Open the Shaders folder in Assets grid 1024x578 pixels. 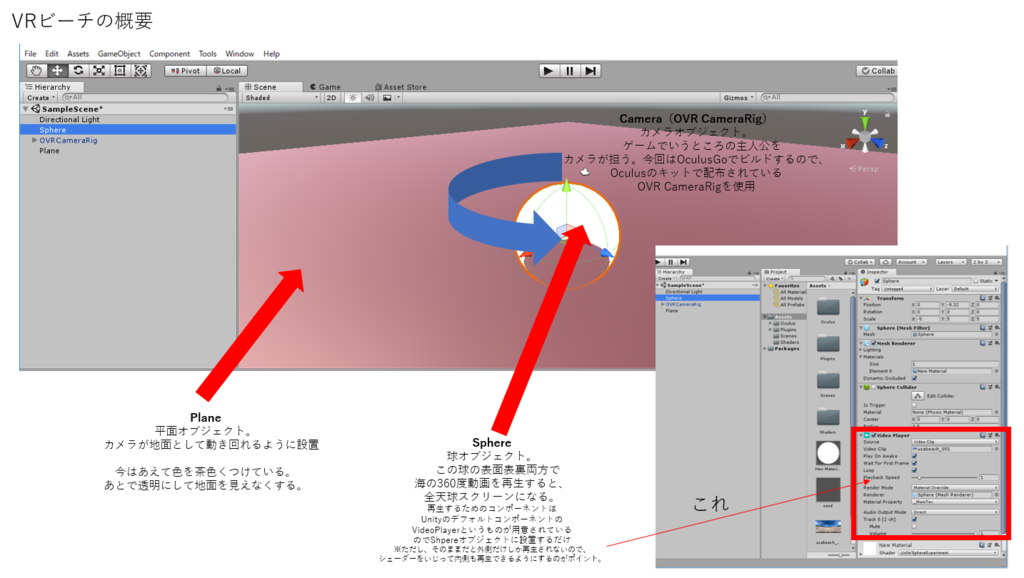[828, 418]
